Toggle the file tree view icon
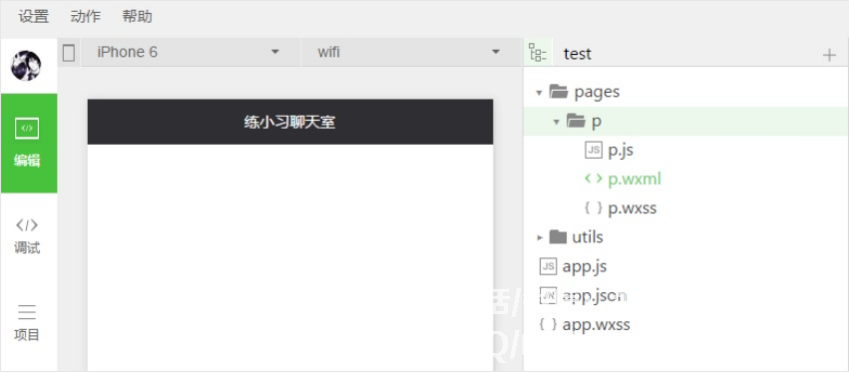The width and height of the screenshot is (849, 373). (x=538, y=53)
